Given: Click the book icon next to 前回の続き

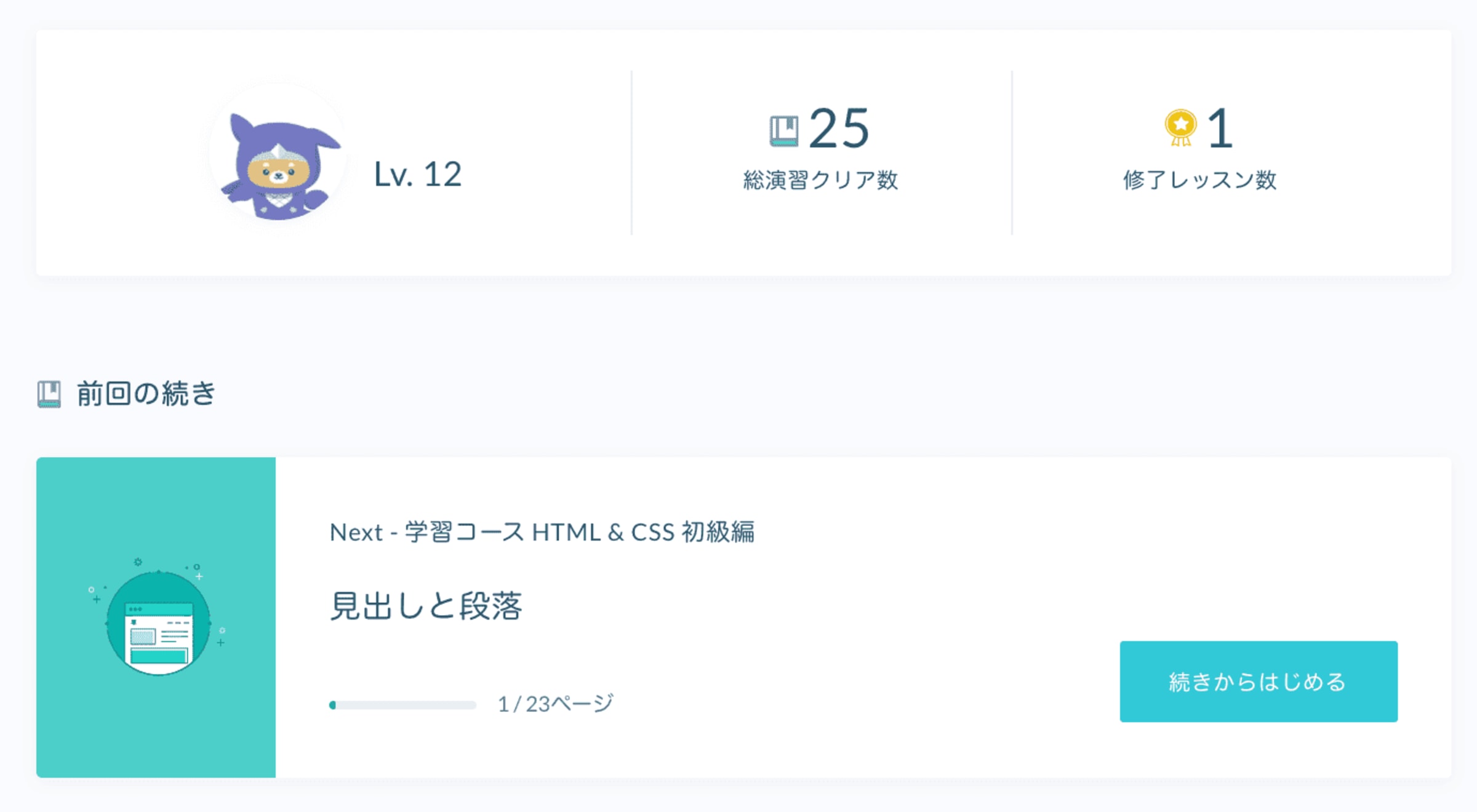Looking at the screenshot, I should point(49,394).
